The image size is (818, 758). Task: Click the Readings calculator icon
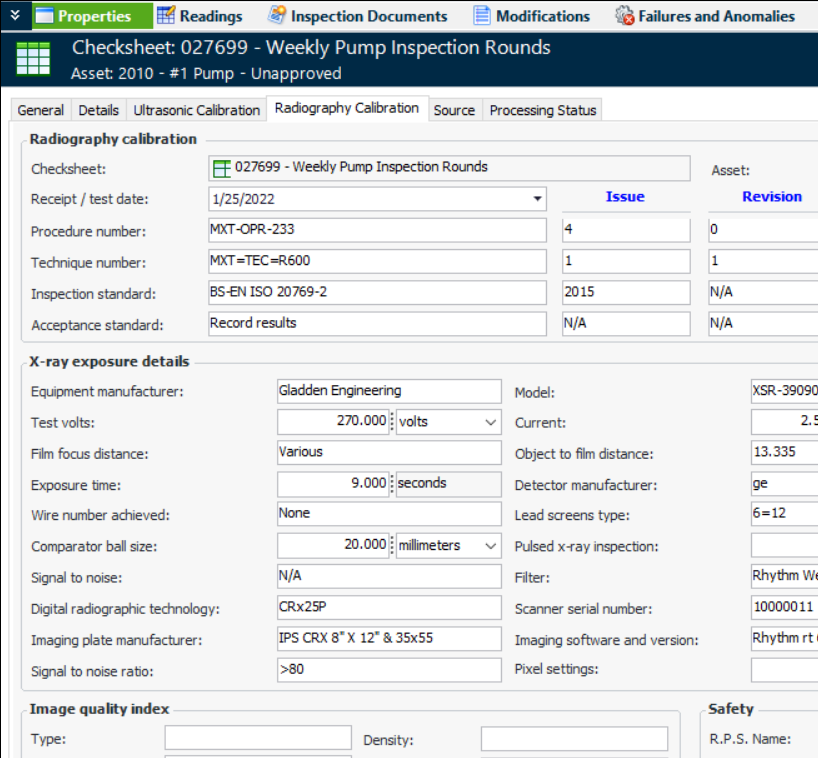166,16
